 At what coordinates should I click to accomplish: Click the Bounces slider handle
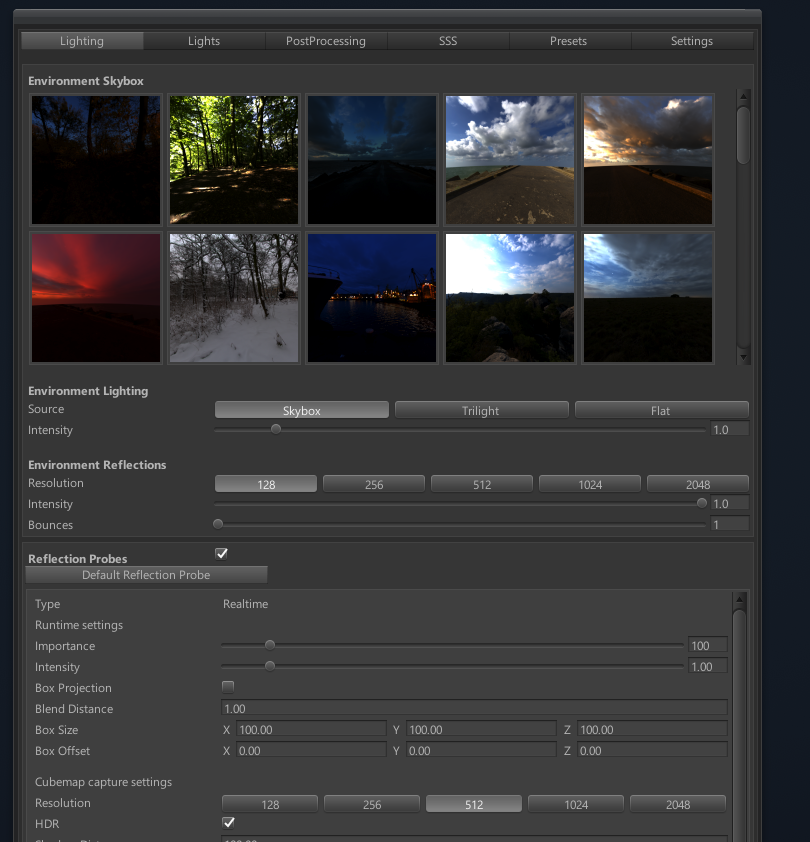218,524
